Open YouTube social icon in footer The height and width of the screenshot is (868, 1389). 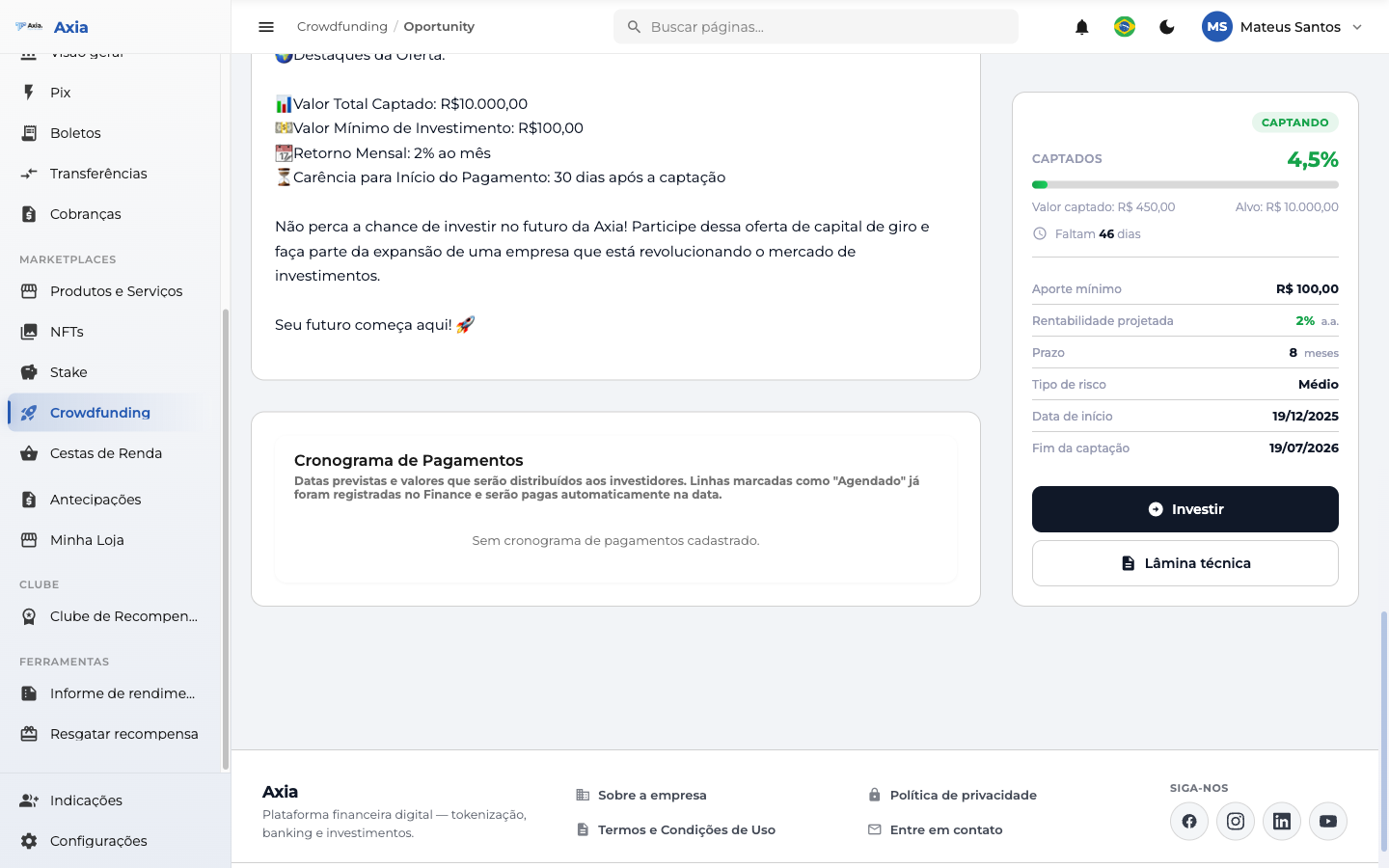point(1328,822)
